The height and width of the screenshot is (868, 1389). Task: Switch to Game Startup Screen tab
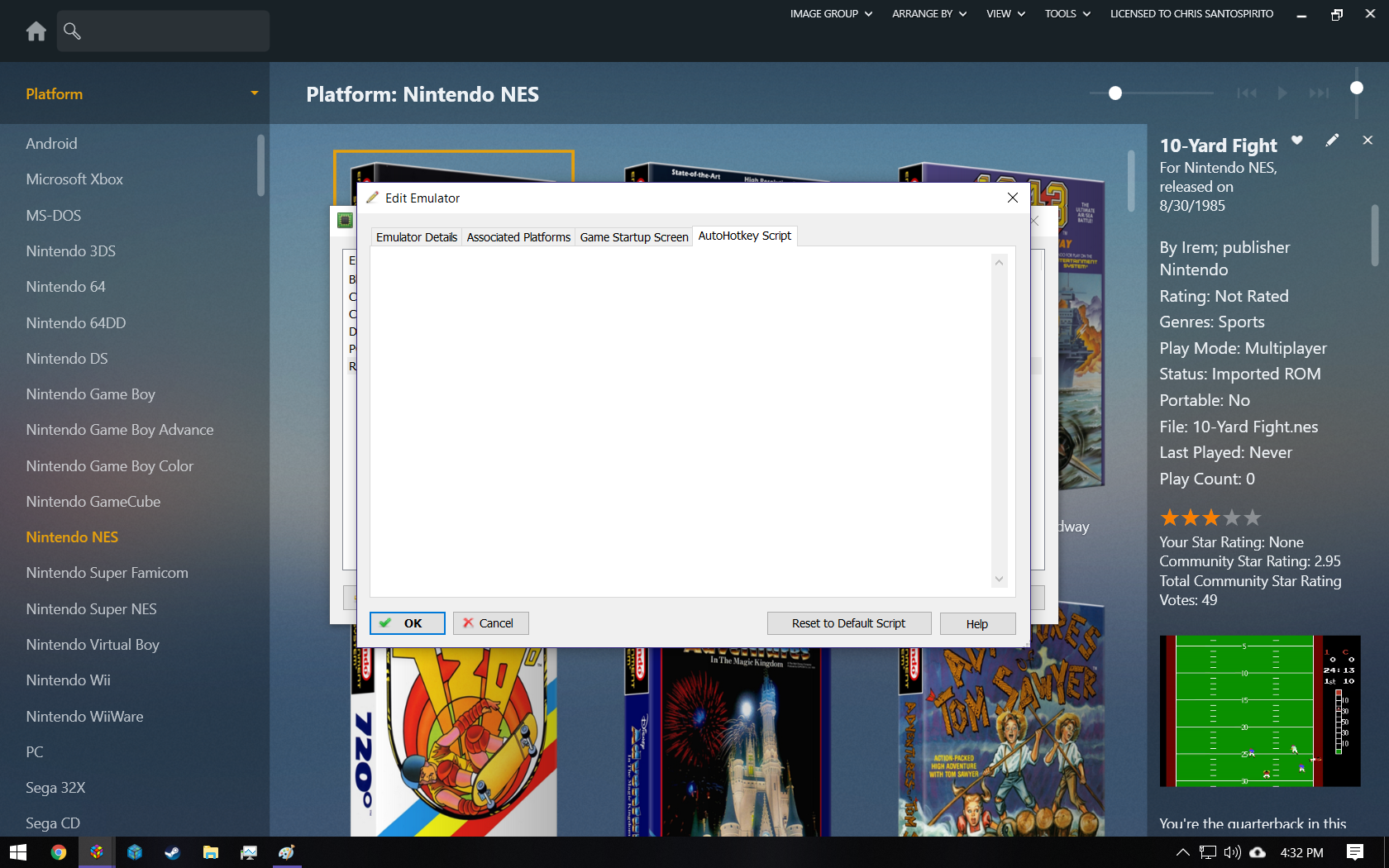[x=634, y=237]
